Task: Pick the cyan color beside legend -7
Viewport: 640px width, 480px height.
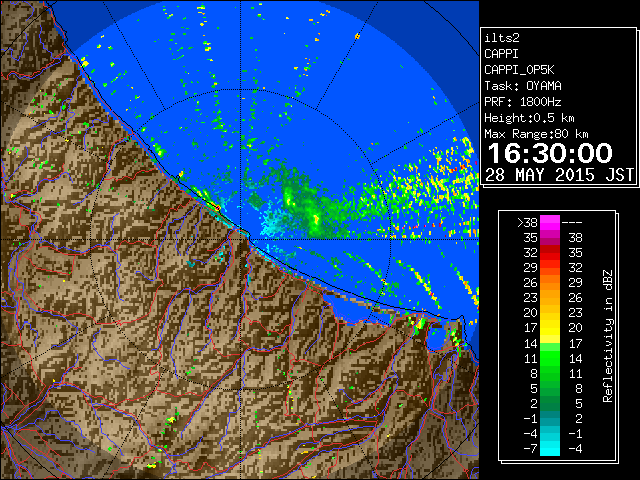Action: (x=550, y=448)
